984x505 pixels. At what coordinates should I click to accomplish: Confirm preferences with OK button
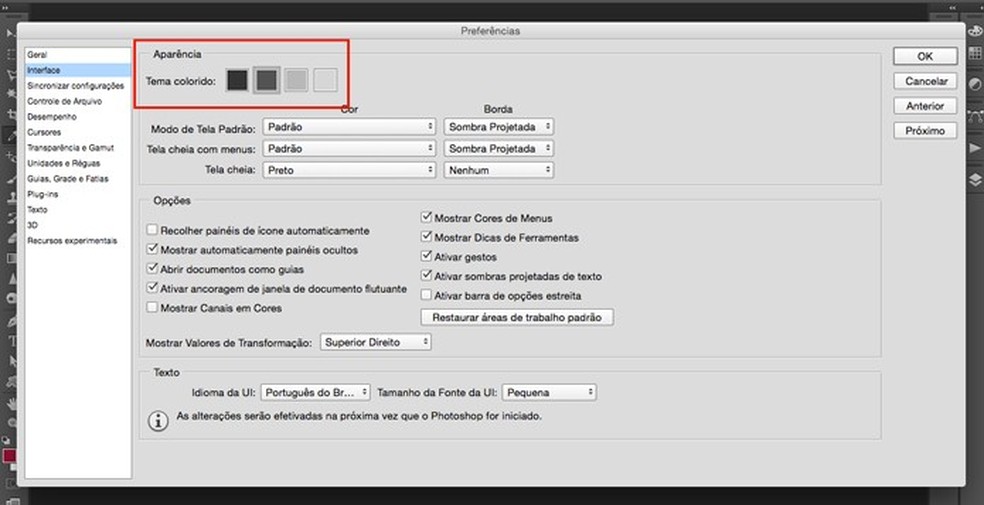click(x=926, y=56)
